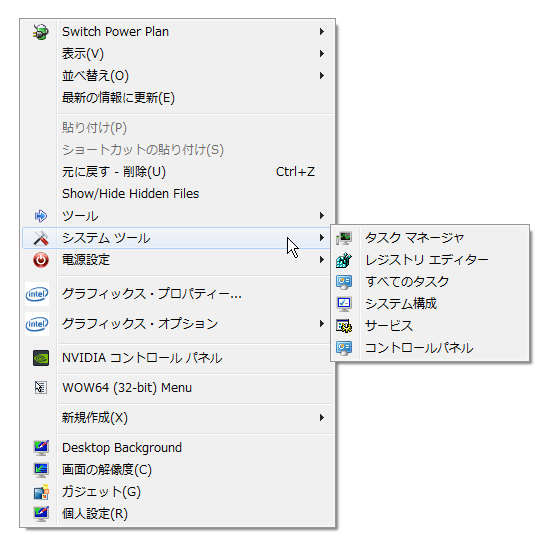
Task: Open the コントロールパネル icon at the submenu bottom
Action: [344, 348]
